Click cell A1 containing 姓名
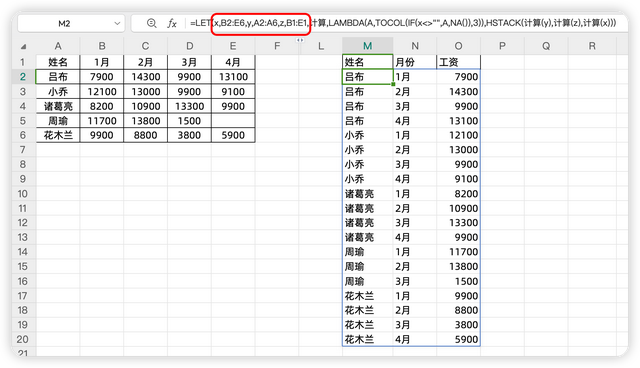The height and width of the screenshot is (368, 640). 58,62
